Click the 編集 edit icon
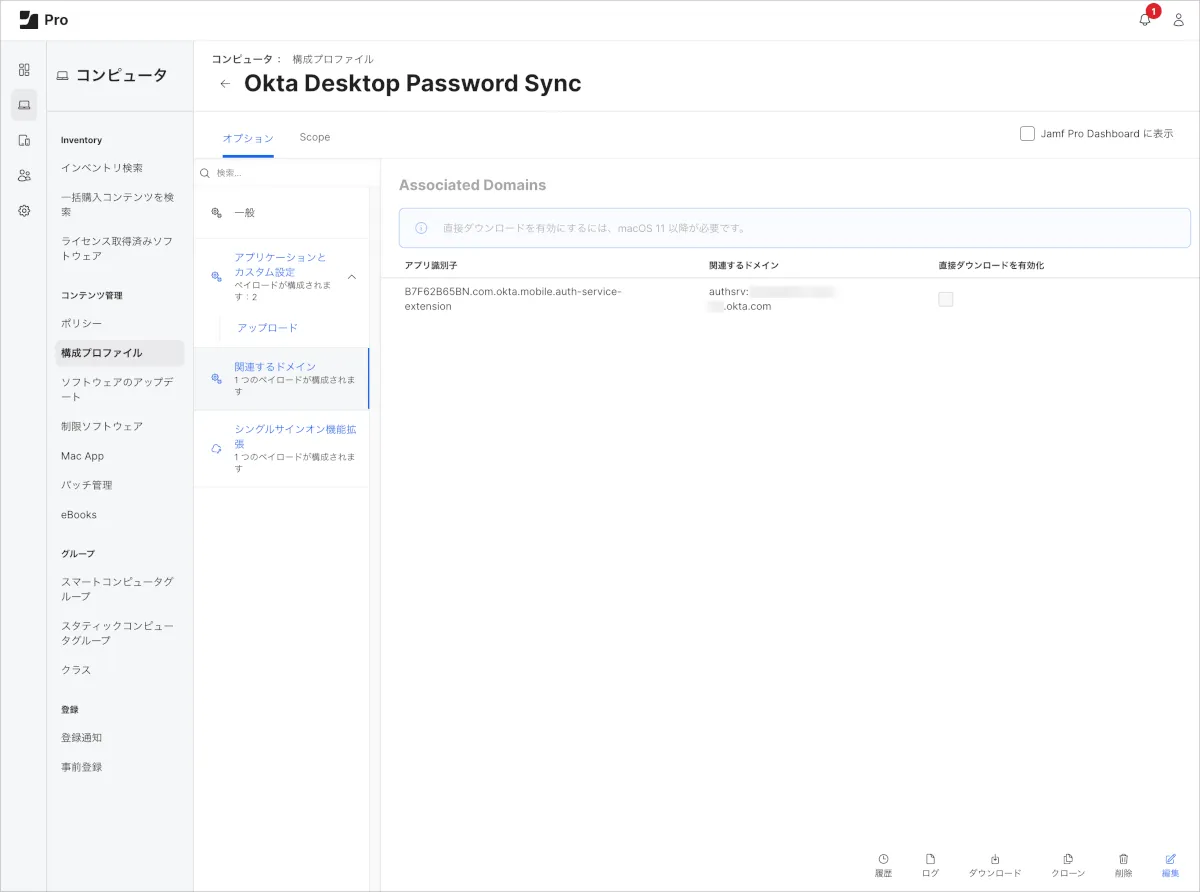Screen dimensions: 1200x892 (1170, 859)
